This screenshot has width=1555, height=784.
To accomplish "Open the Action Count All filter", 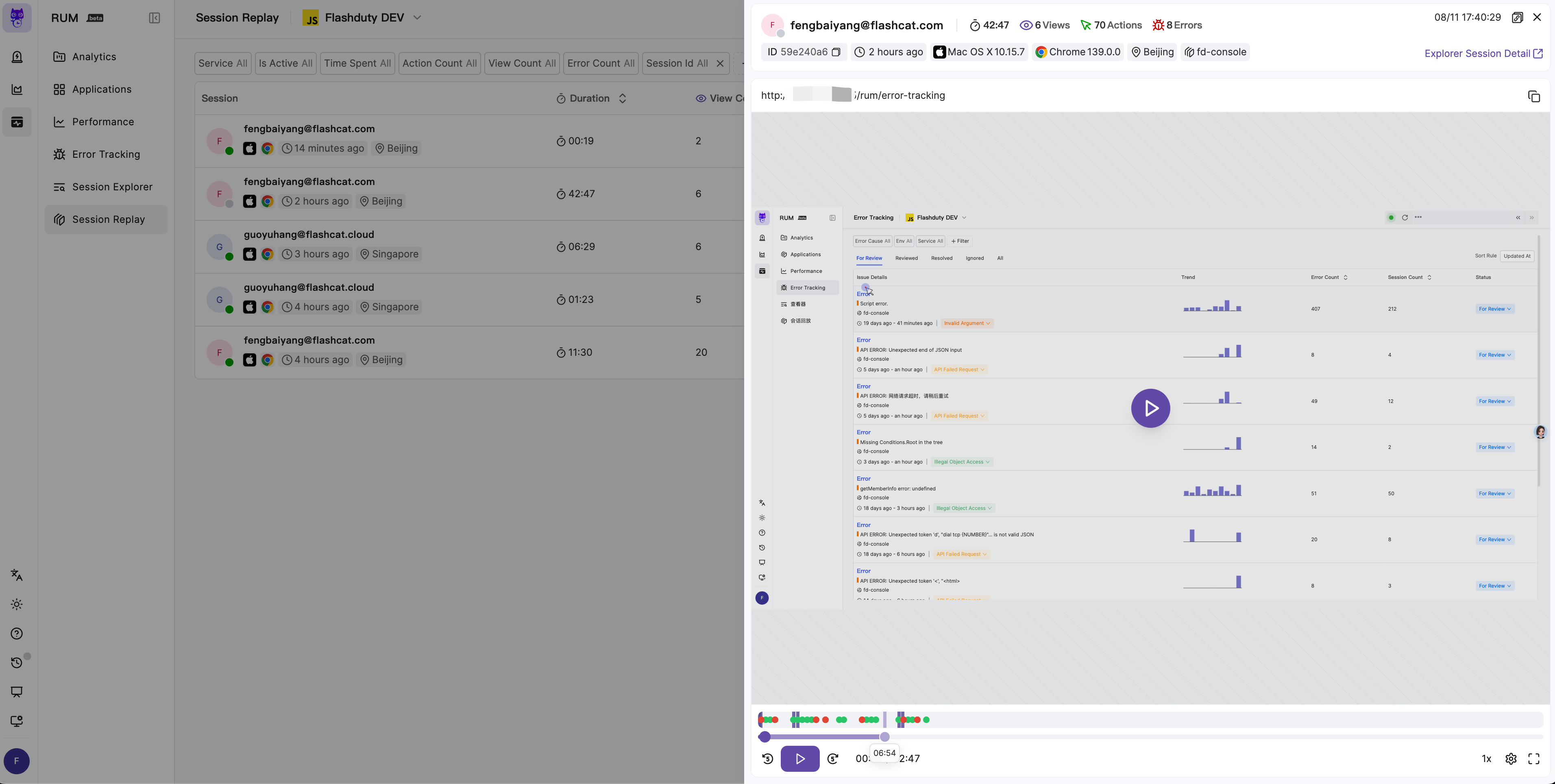I will (440, 63).
